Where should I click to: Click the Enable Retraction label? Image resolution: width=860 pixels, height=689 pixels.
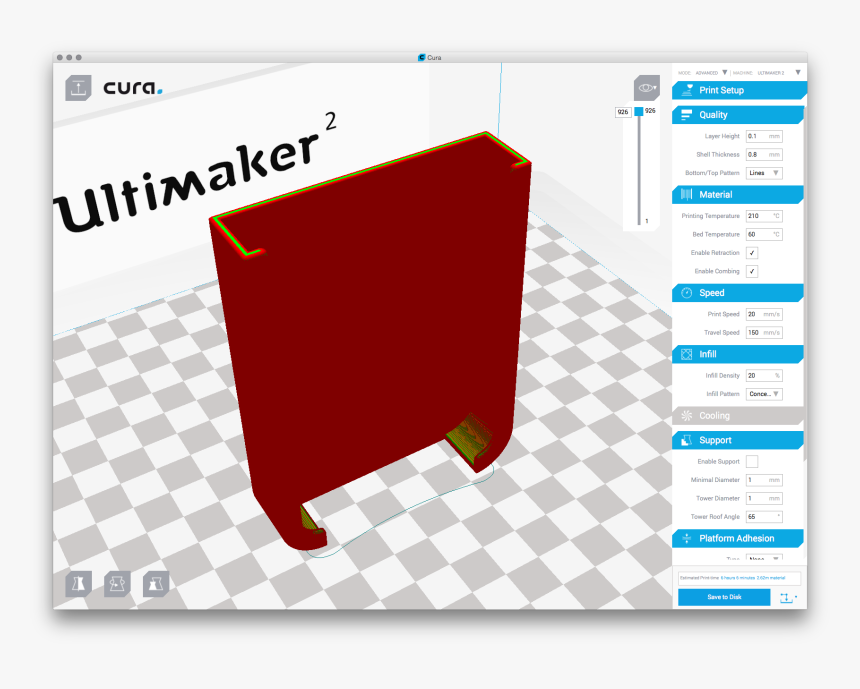pos(715,253)
